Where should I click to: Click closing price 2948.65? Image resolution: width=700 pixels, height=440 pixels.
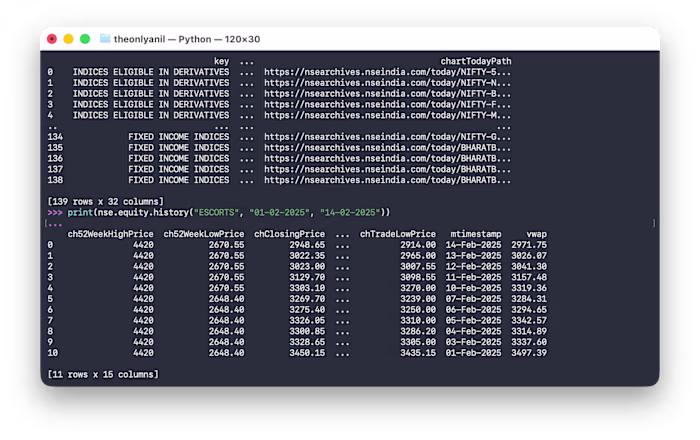click(x=307, y=245)
